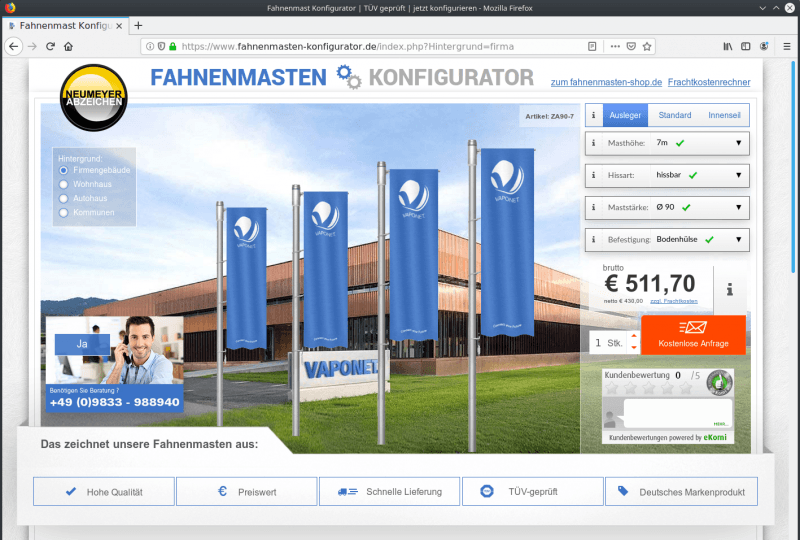Click gear icons in Konfigurator title
Image resolution: width=800 pixels, height=540 pixels.
348,77
